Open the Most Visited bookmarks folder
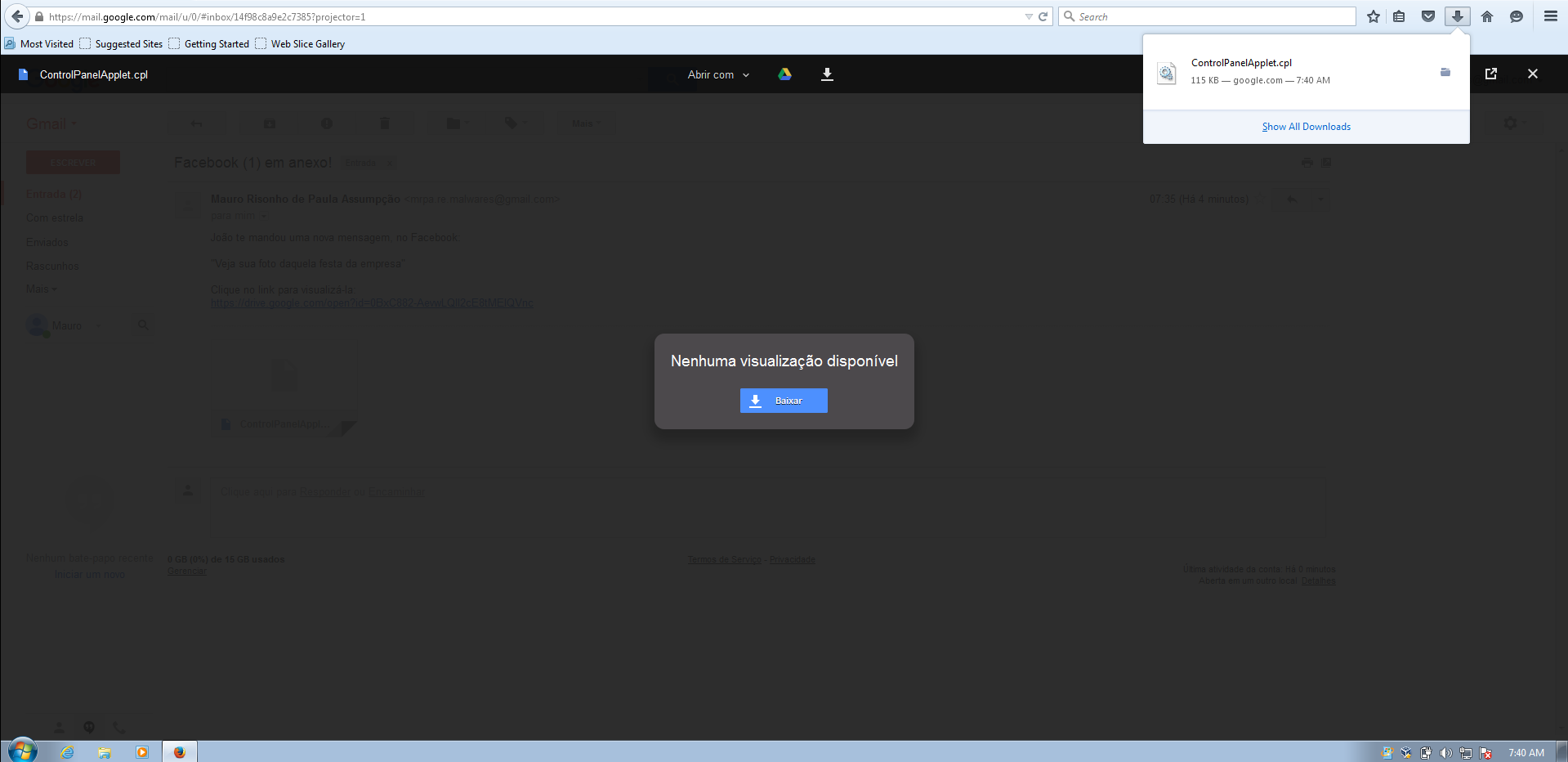This screenshot has height=762, width=1568. pos(39,44)
